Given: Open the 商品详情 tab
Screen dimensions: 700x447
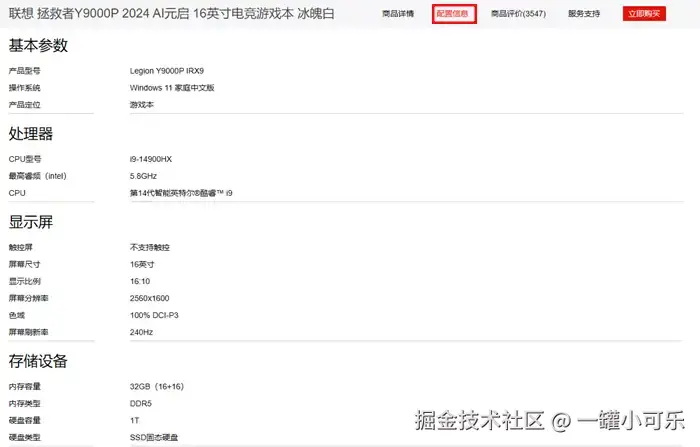Looking at the screenshot, I should click(x=398, y=14).
